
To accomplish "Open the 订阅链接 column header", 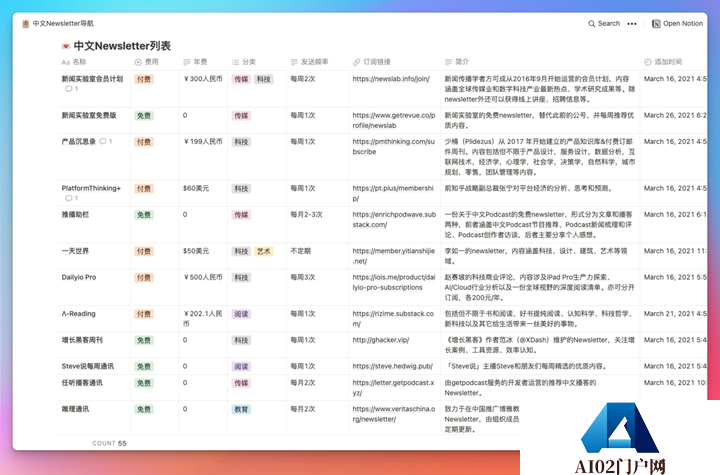I will (371, 62).
